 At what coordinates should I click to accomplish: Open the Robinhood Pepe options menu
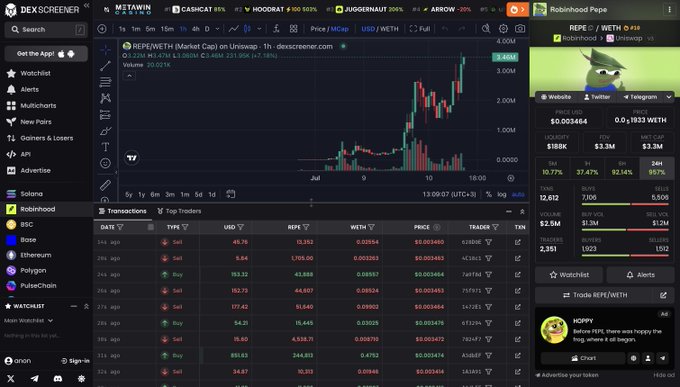(x=669, y=10)
